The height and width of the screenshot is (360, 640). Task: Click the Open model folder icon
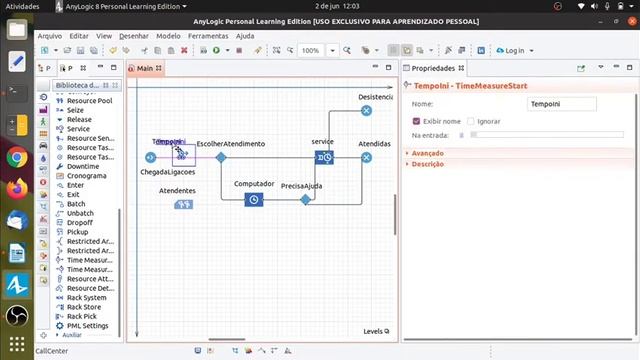tap(67, 50)
